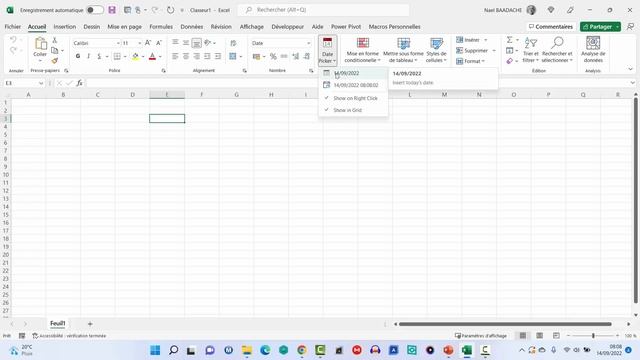
Task: Switch to the Données tab
Action: (x=191, y=27)
